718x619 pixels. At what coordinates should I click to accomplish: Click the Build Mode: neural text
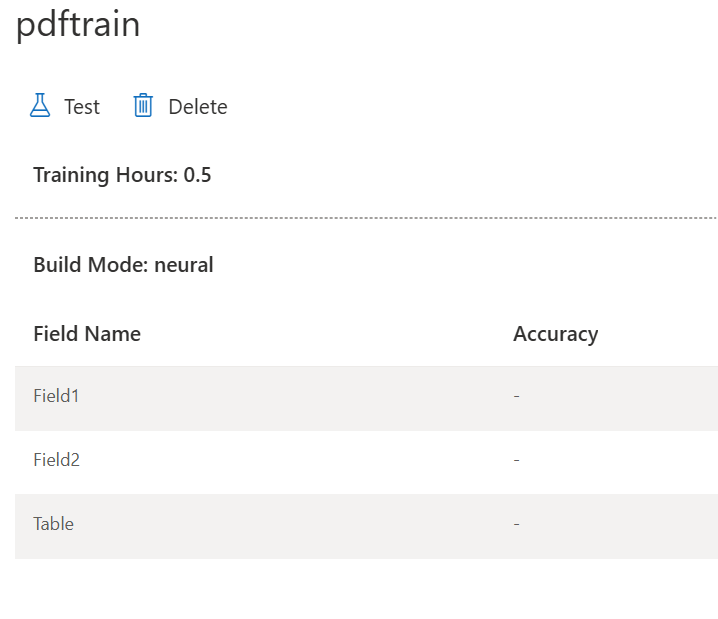coord(124,265)
